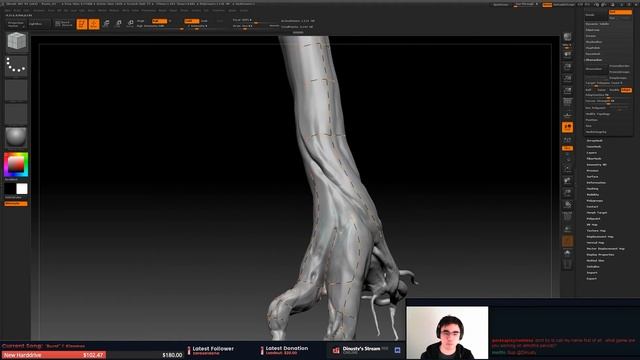Enable the Zsub sculpt mode

(204, 21)
